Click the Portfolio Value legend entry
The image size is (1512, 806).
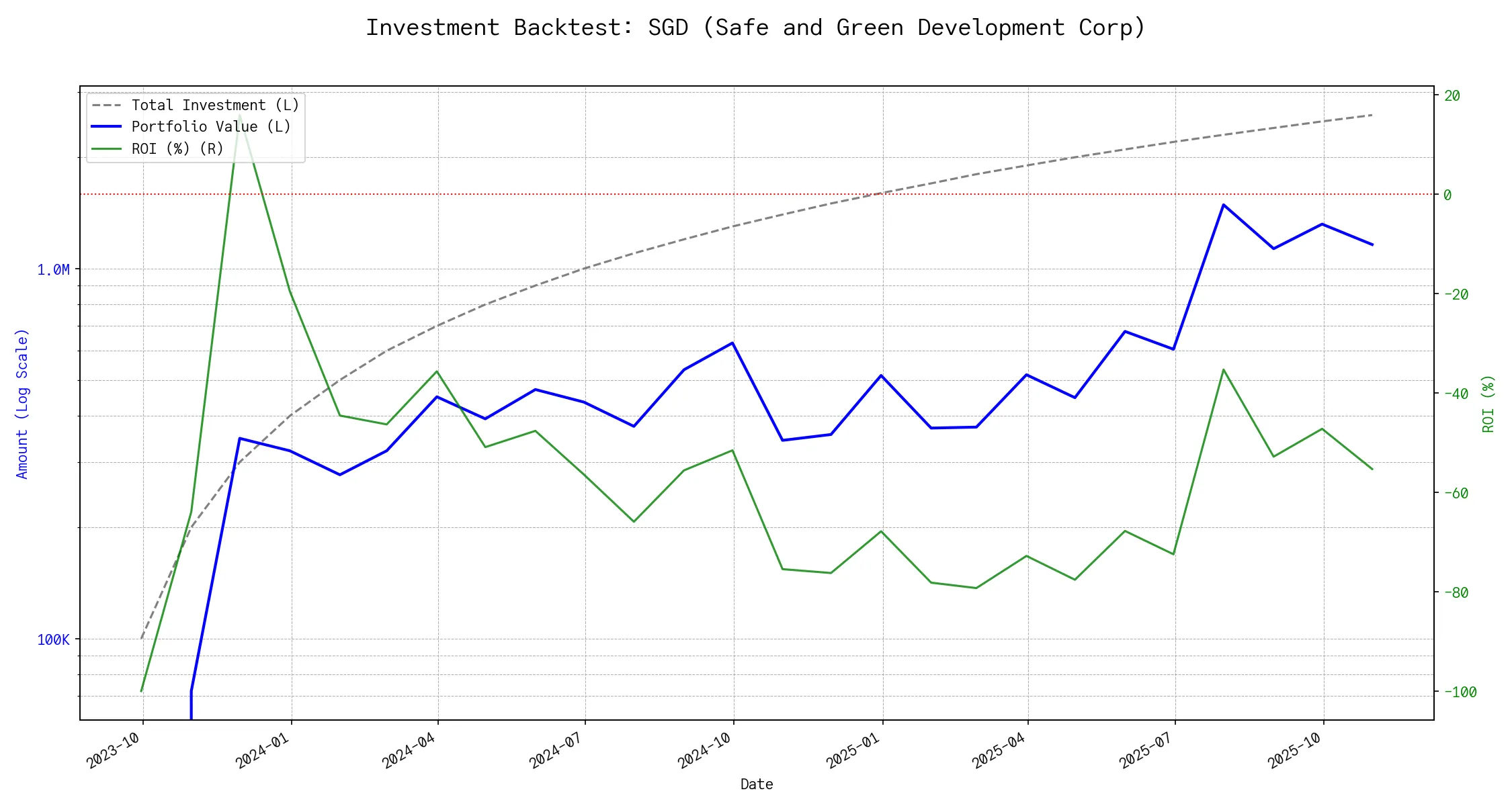tap(211, 127)
